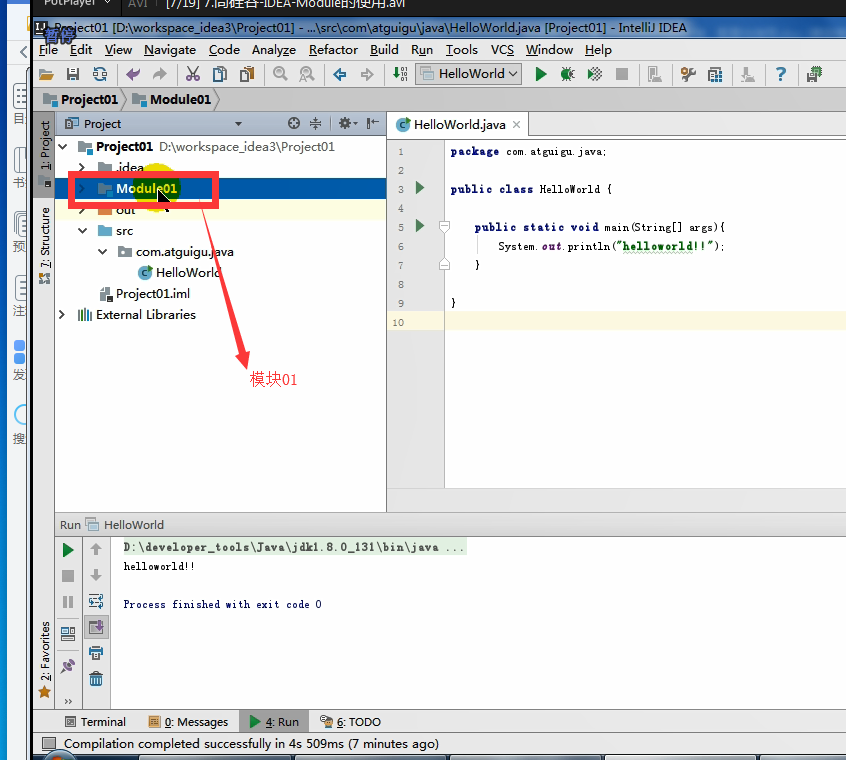Open the Analyze menu
Image resolution: width=846 pixels, height=760 pixels.
tap(274, 50)
